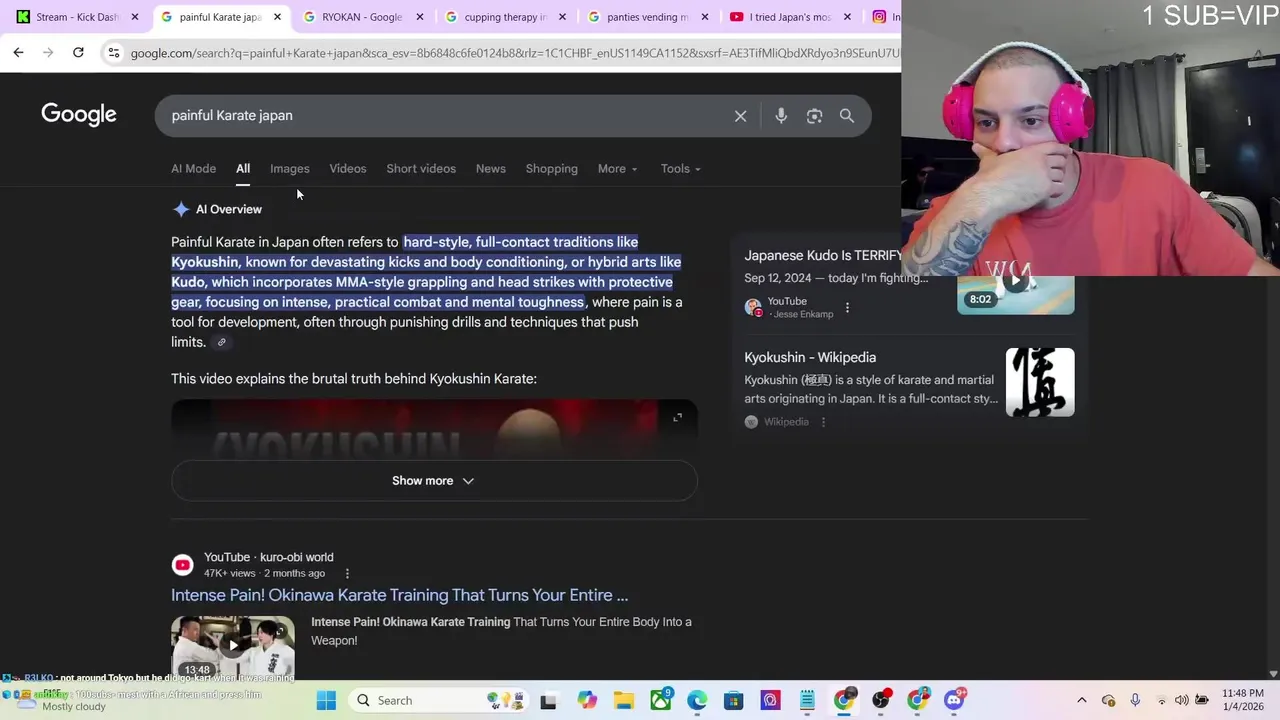Screen dimensions: 1280x720
Task: Click the AI Overview sparkle icon
Action: [181, 209]
